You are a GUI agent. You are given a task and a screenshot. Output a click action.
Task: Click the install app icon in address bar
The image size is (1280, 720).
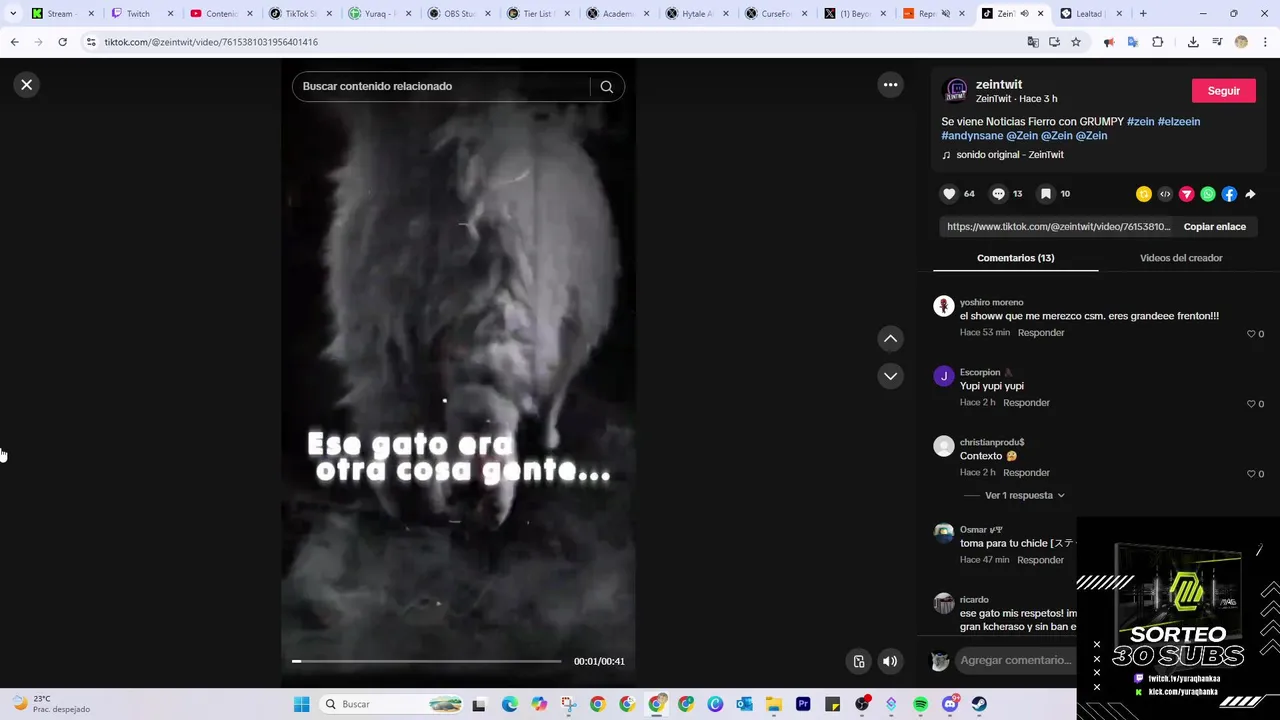[x=1054, y=42]
